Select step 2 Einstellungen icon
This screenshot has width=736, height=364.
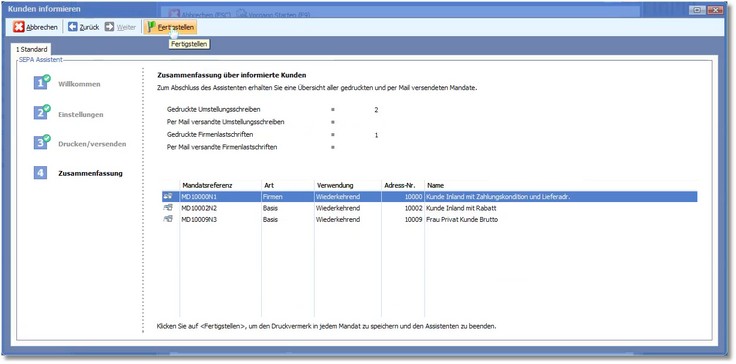(x=42, y=112)
